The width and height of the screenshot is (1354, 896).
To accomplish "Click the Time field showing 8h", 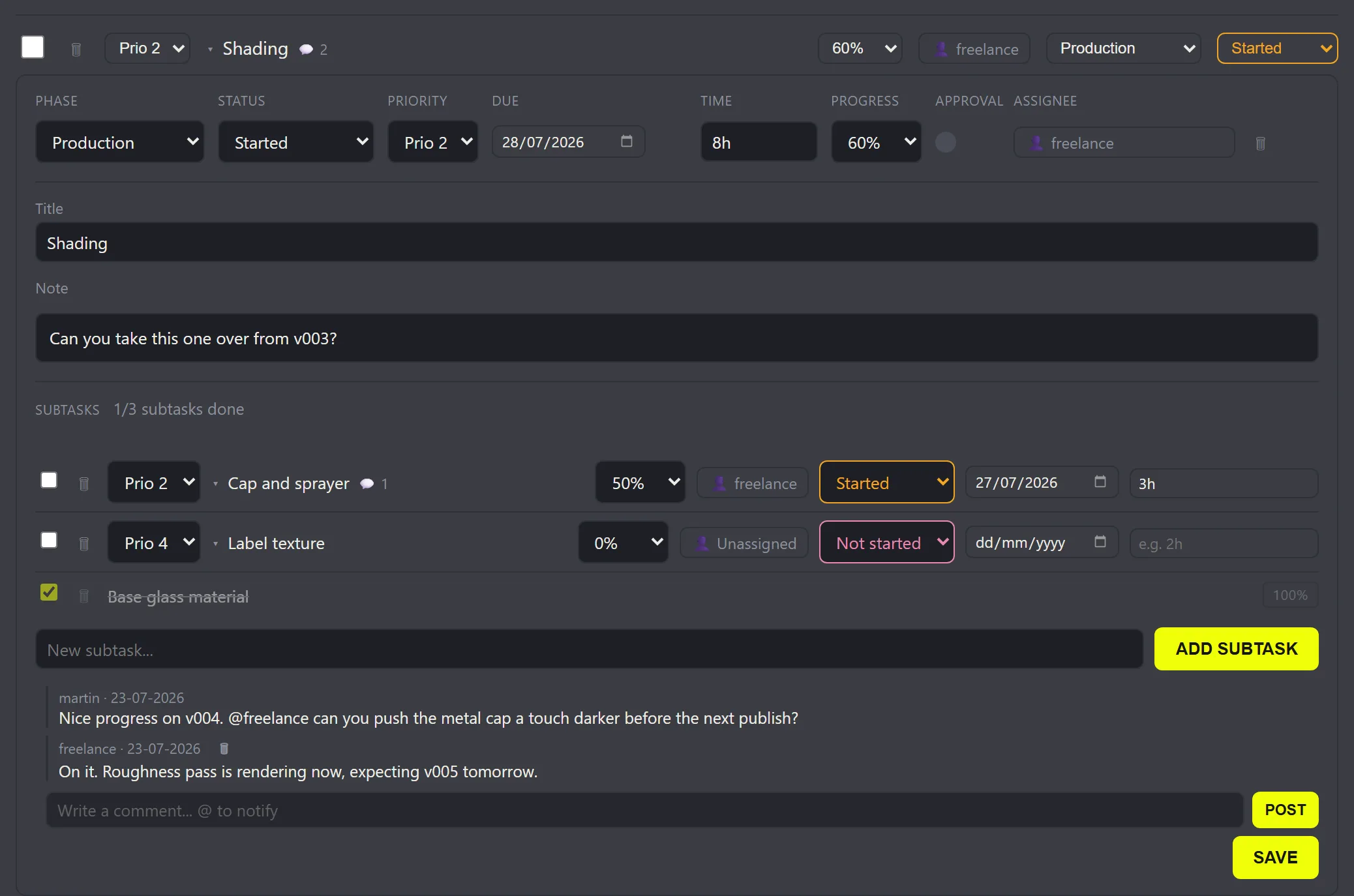I will (759, 142).
